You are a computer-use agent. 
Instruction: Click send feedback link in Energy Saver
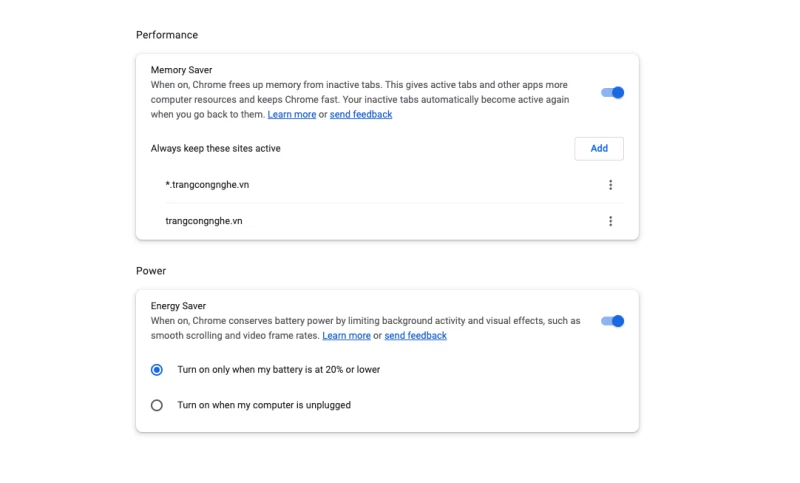(415, 336)
